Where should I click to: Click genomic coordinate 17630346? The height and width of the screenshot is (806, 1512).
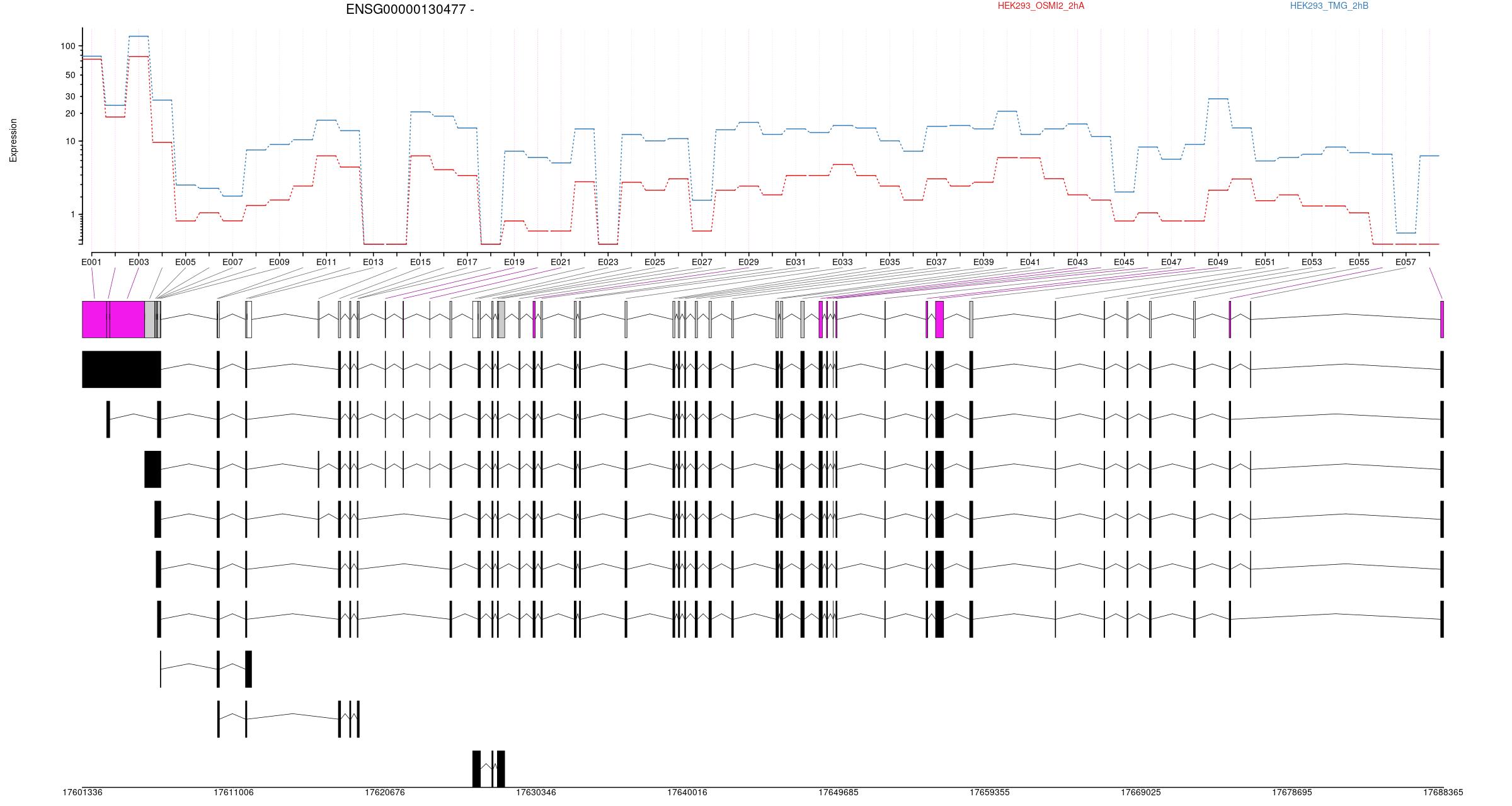coord(536,792)
